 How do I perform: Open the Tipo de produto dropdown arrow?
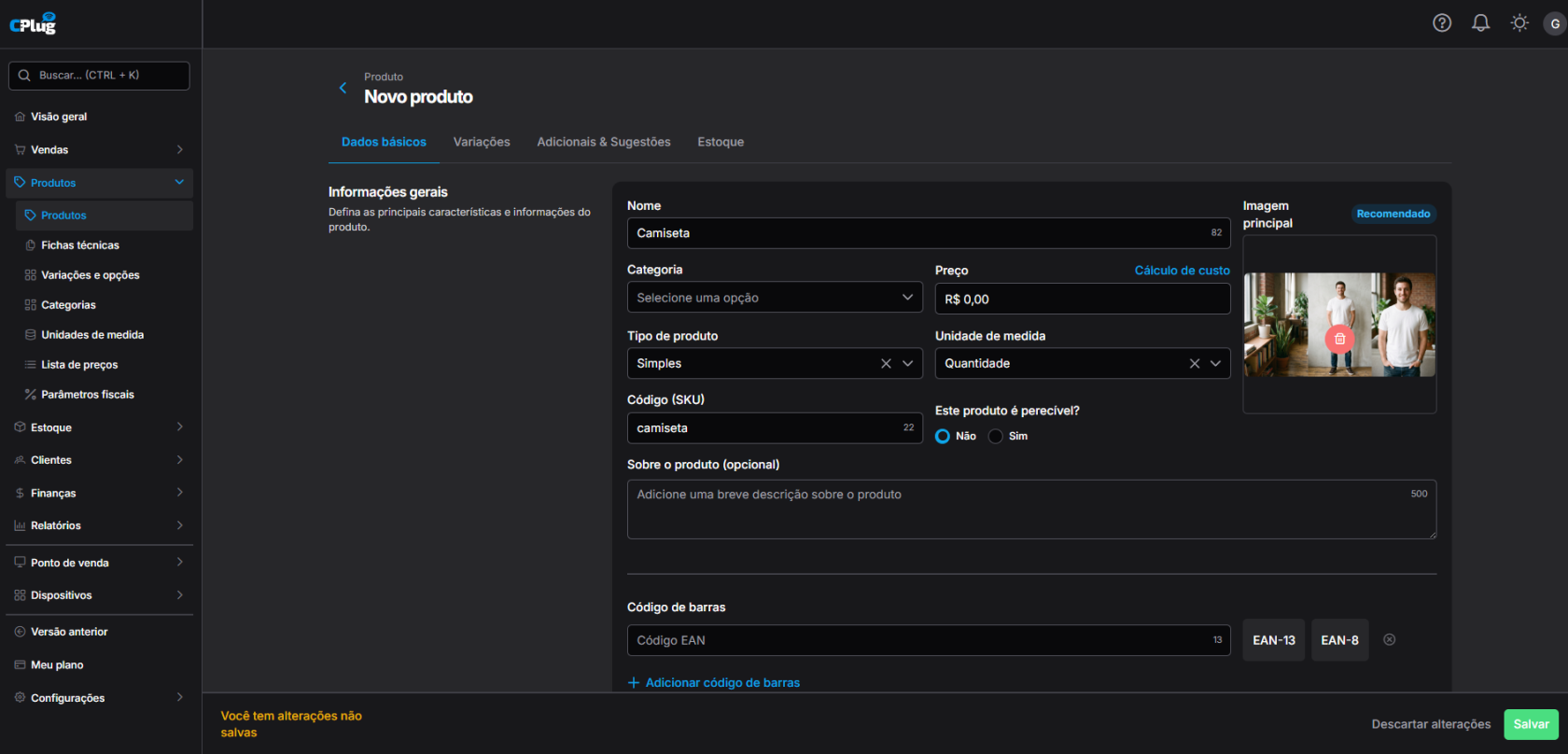(907, 363)
